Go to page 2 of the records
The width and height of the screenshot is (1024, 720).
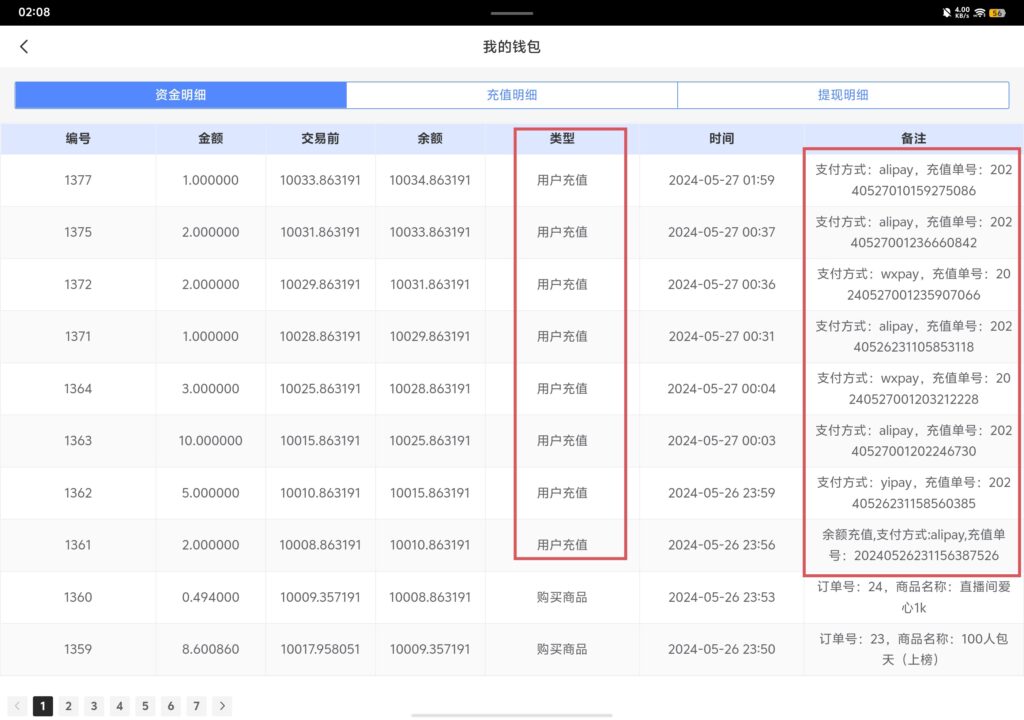click(68, 706)
